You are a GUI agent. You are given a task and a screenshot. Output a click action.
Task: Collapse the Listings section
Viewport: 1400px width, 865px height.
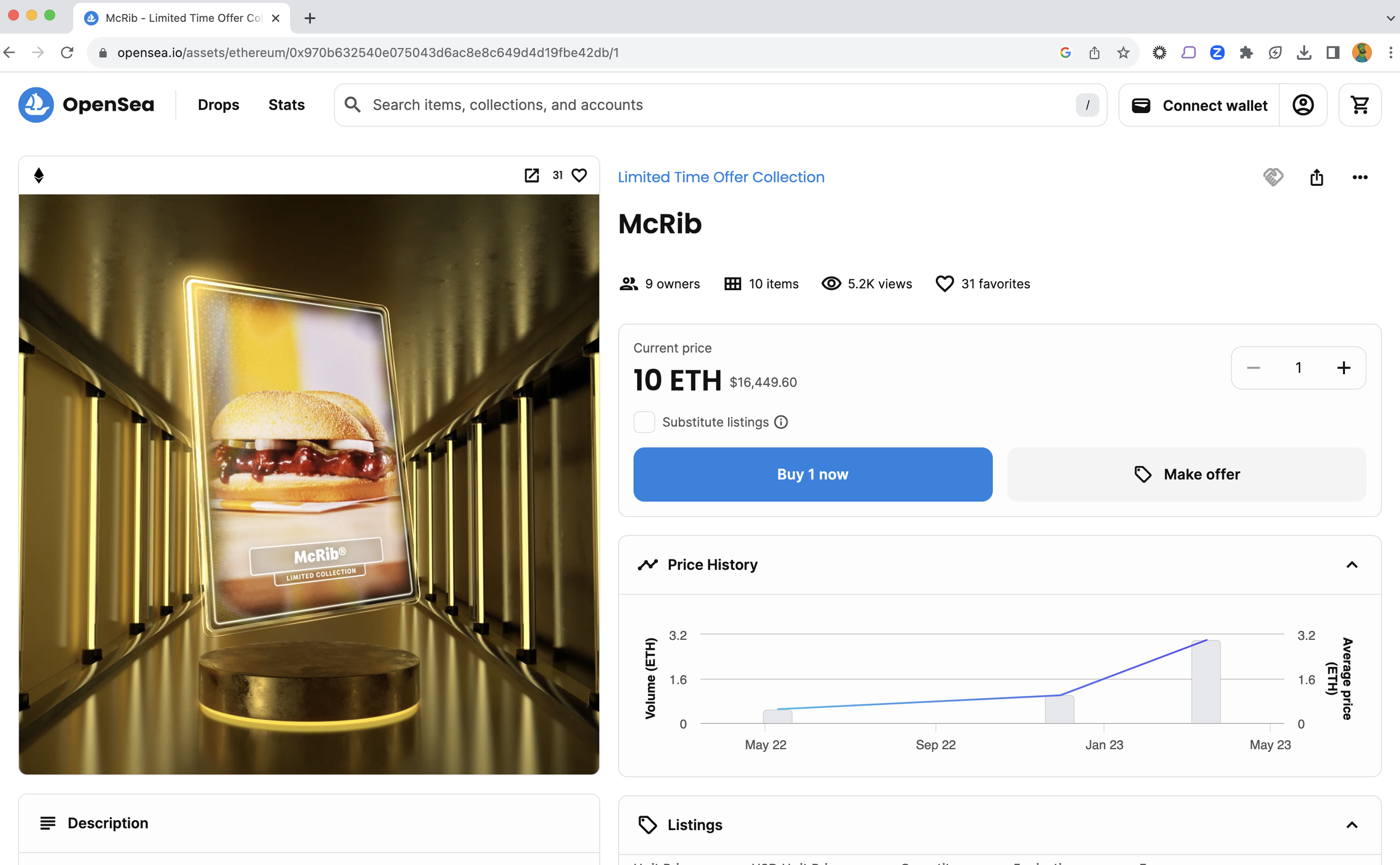tap(1351, 825)
